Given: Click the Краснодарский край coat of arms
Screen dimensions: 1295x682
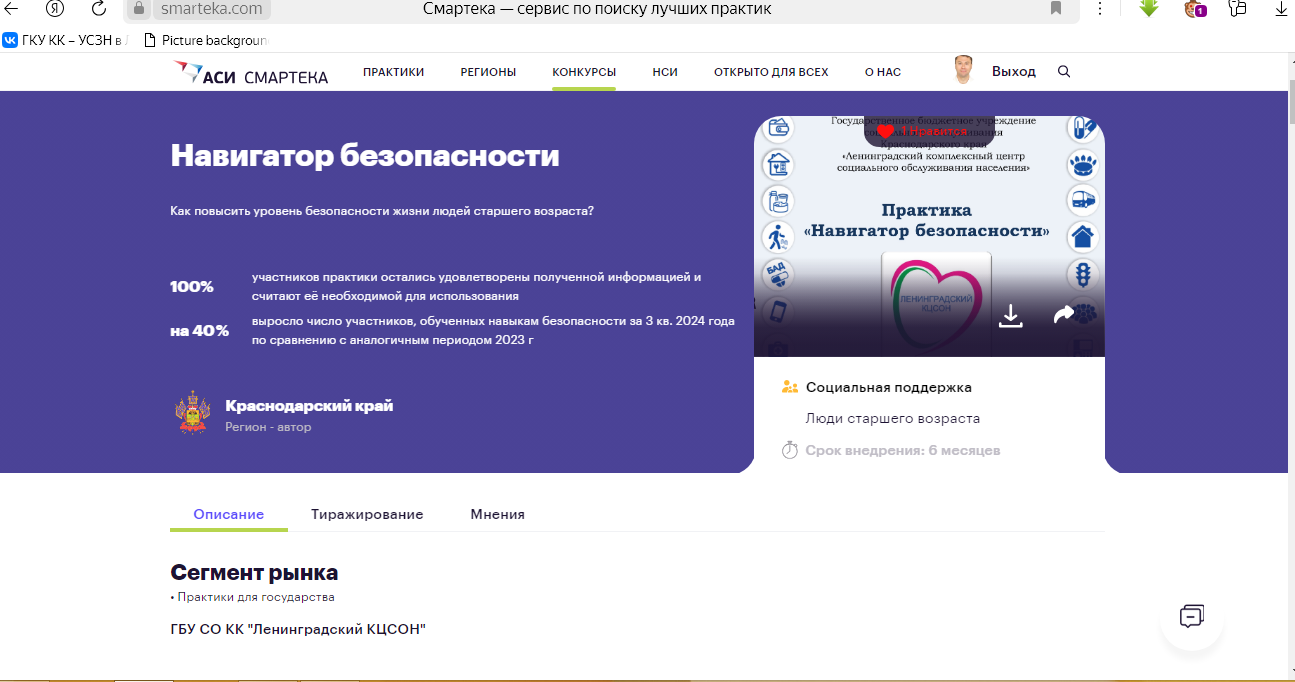Looking at the screenshot, I should (193, 412).
